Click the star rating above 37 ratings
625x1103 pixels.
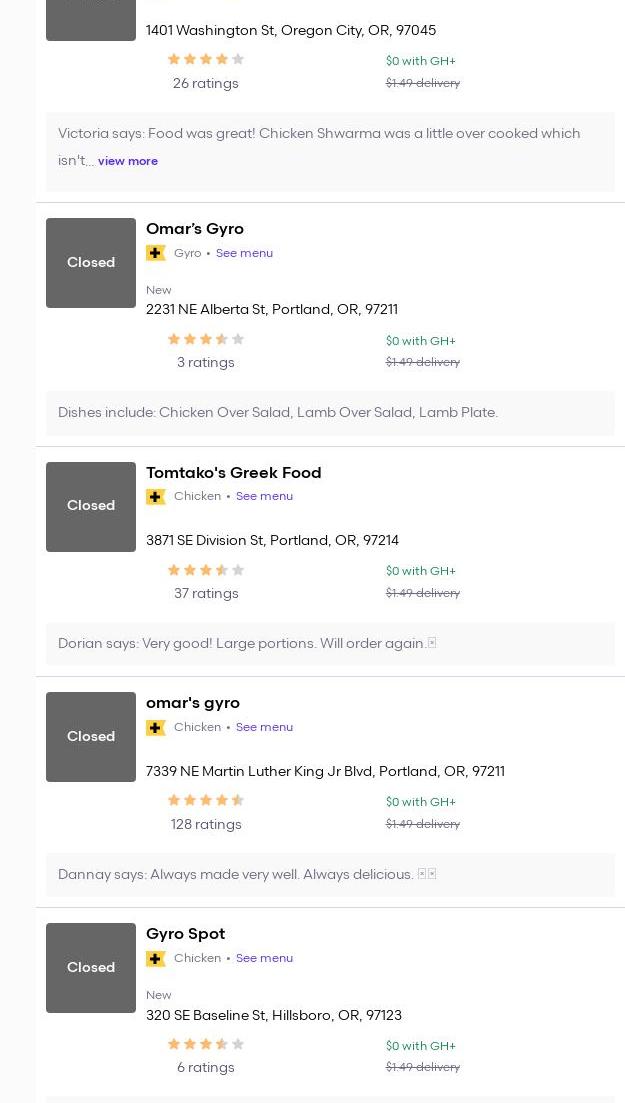(205, 571)
